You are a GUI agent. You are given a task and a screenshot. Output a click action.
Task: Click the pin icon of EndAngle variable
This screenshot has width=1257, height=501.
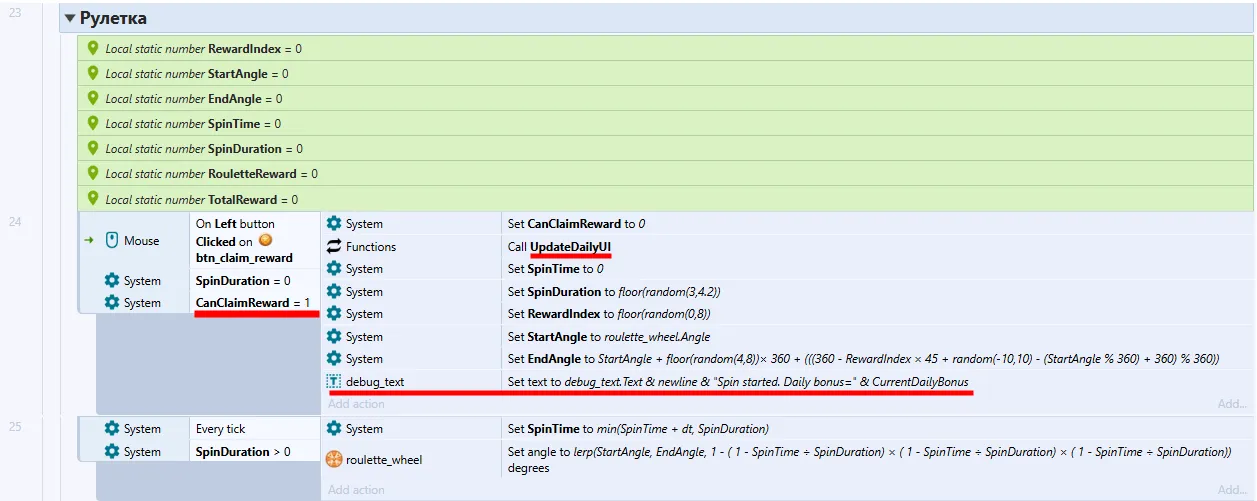(x=93, y=98)
